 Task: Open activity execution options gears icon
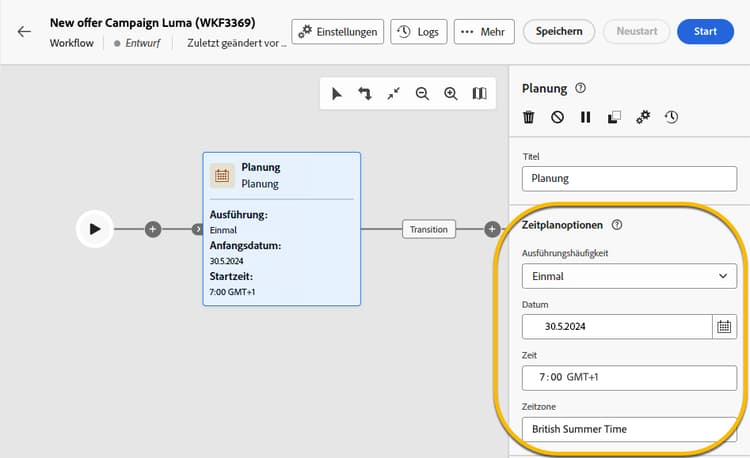643,117
